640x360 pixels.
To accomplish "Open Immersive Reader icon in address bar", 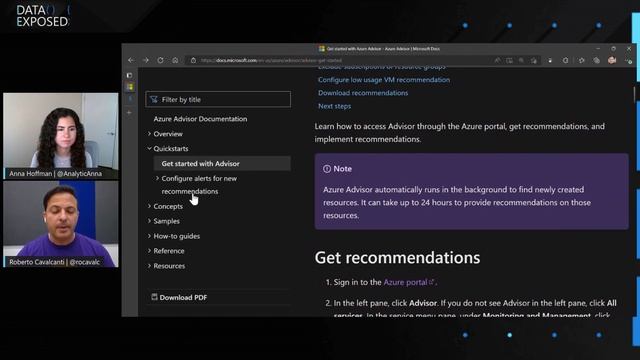I will coord(509,60).
